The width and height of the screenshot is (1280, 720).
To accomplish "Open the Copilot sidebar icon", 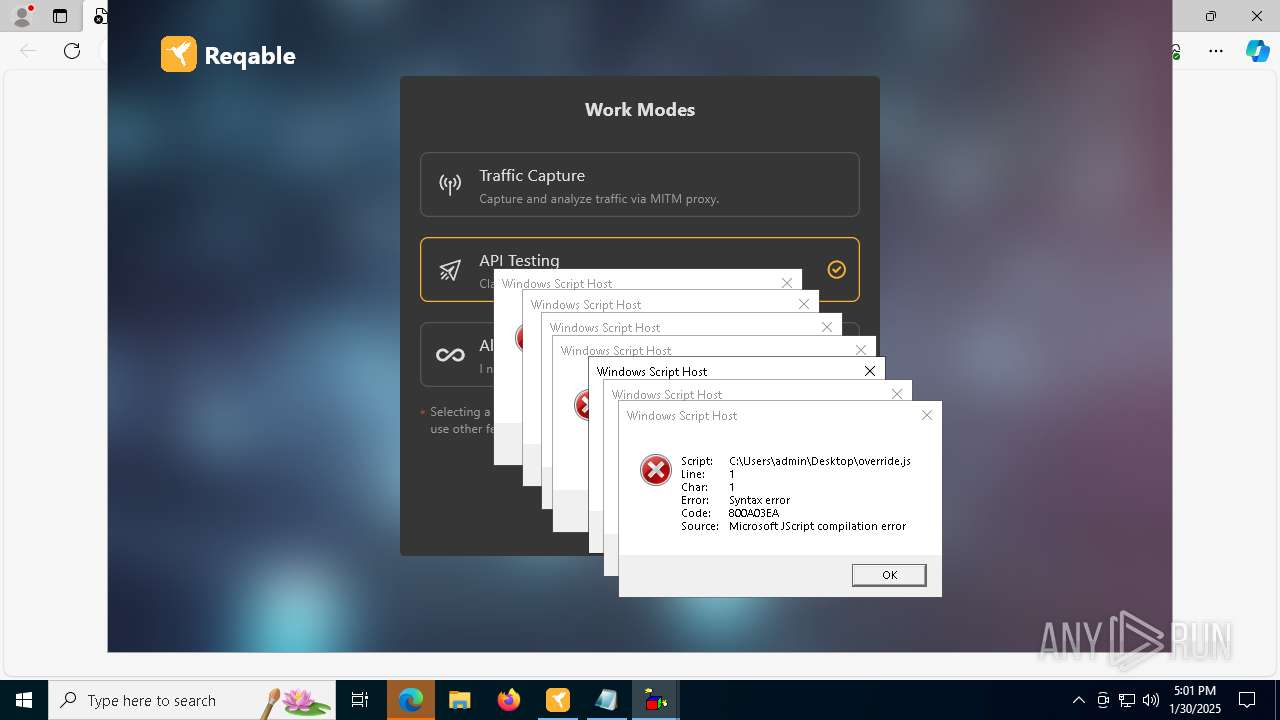I will click(1257, 51).
